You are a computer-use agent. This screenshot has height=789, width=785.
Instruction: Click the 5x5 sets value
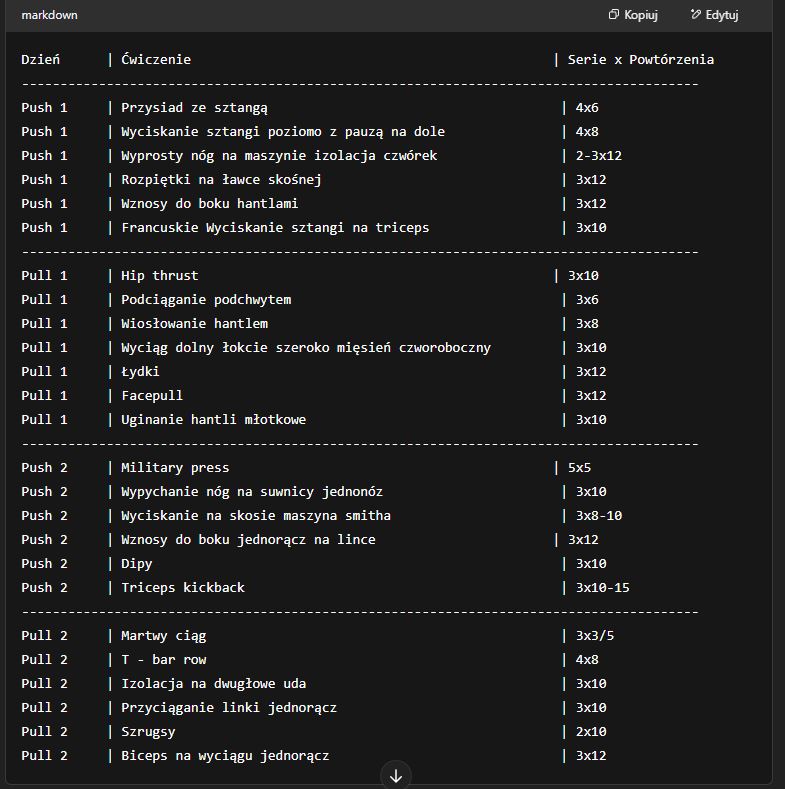[579, 468]
